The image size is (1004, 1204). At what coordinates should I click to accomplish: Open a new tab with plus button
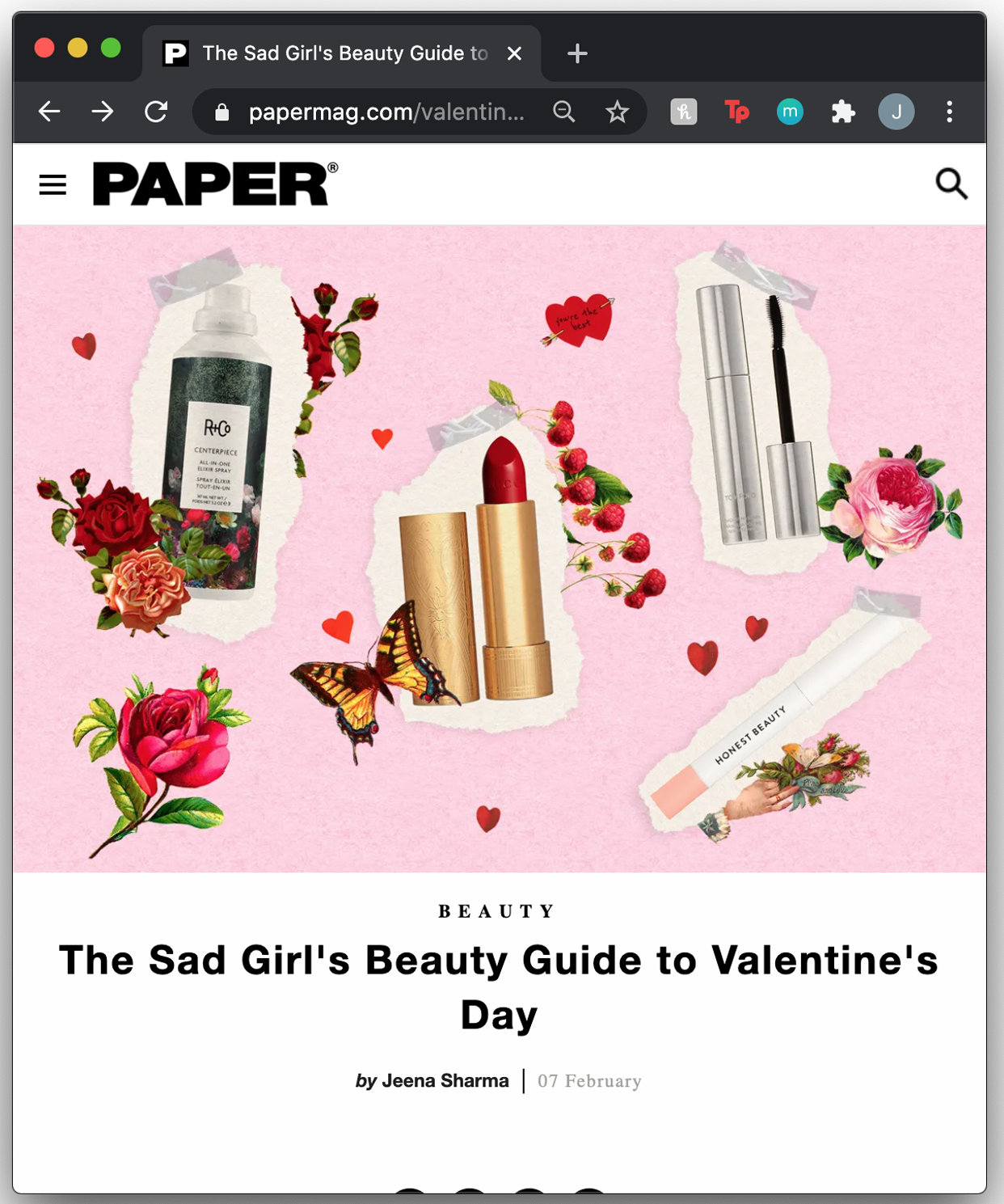577,53
